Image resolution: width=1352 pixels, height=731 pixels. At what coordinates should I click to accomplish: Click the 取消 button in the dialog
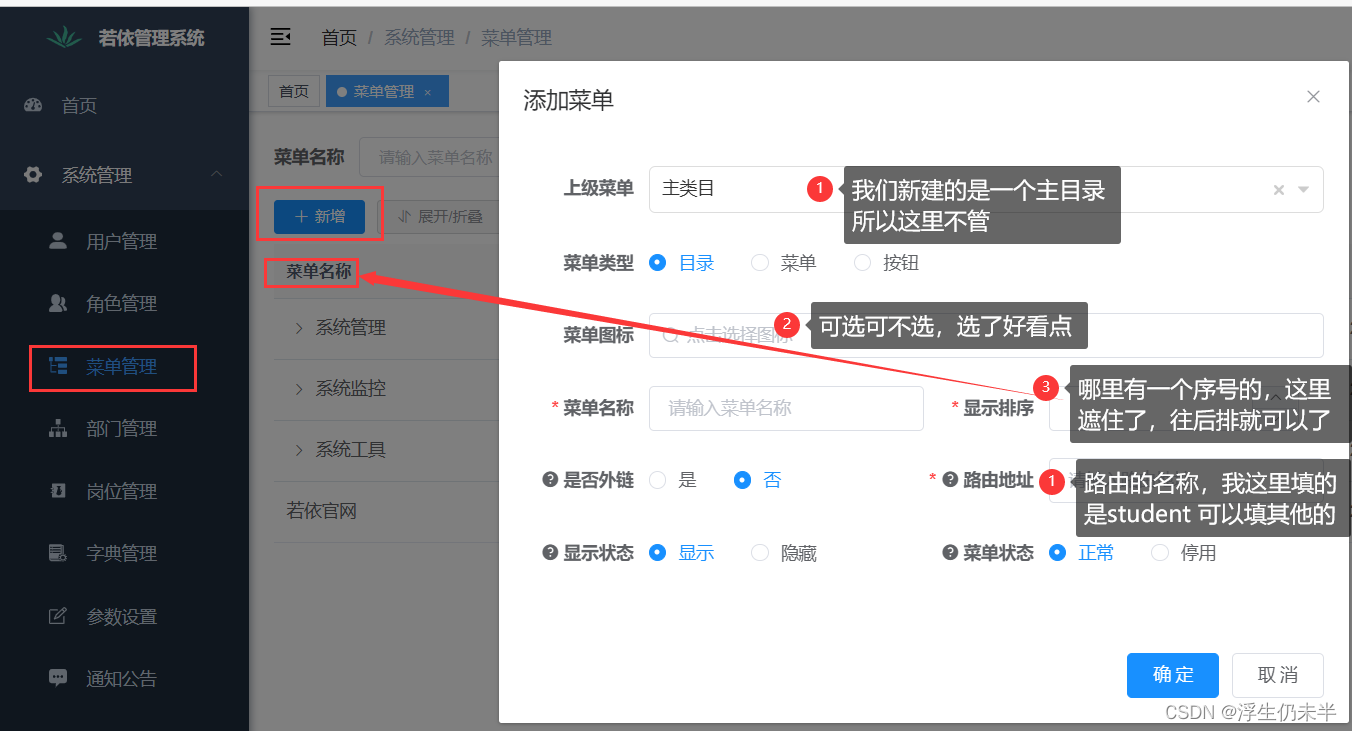(x=1278, y=675)
